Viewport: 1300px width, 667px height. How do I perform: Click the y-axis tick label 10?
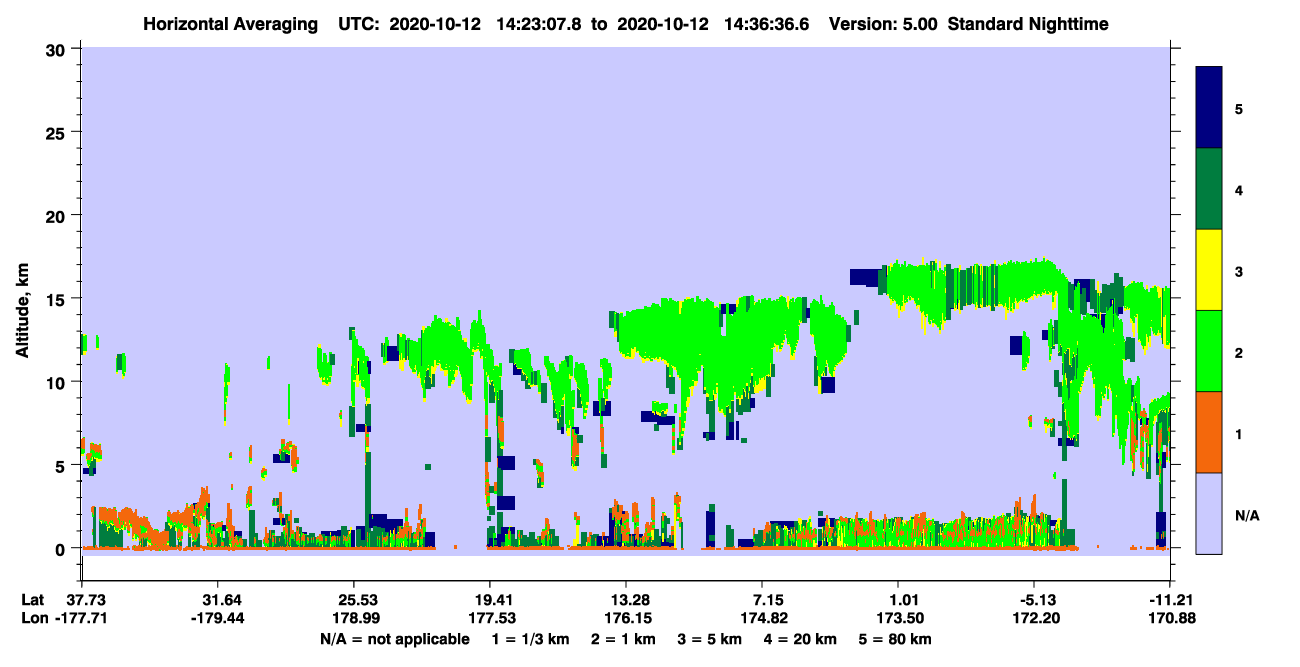tap(57, 382)
